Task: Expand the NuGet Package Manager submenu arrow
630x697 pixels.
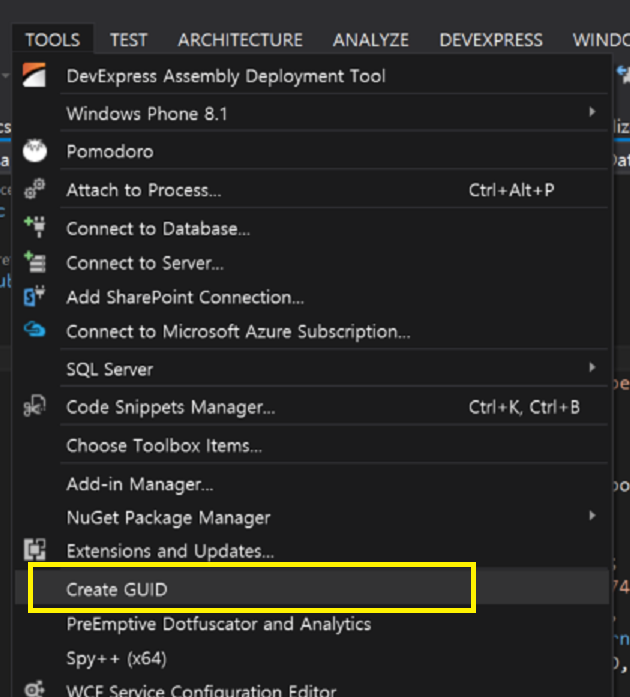Action: pyautogui.click(x=592, y=516)
